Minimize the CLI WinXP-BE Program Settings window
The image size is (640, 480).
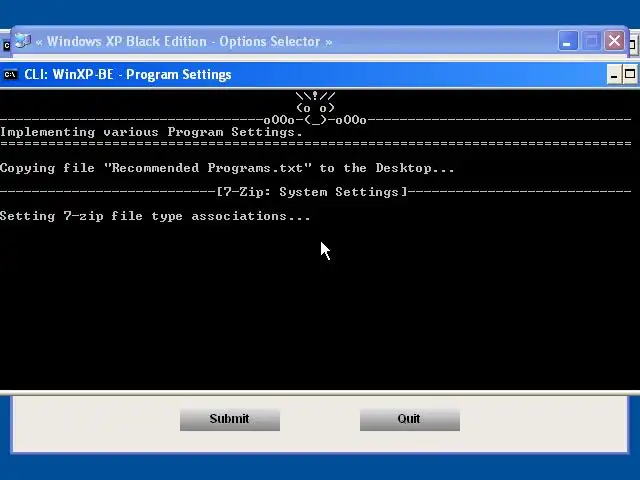point(614,75)
